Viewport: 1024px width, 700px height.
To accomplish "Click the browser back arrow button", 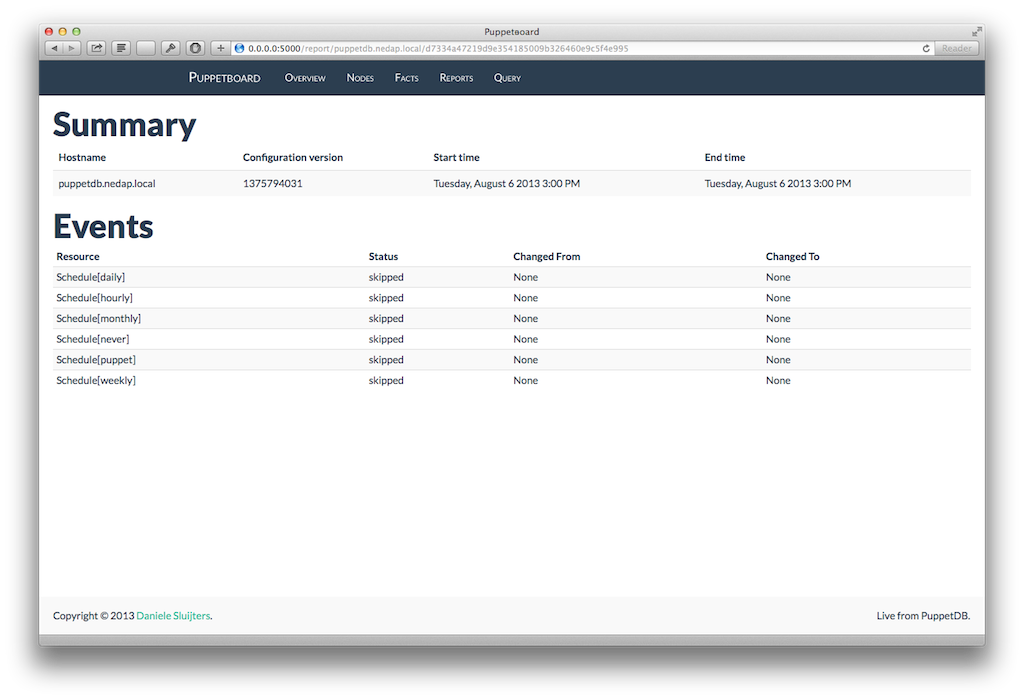I will coord(53,48).
